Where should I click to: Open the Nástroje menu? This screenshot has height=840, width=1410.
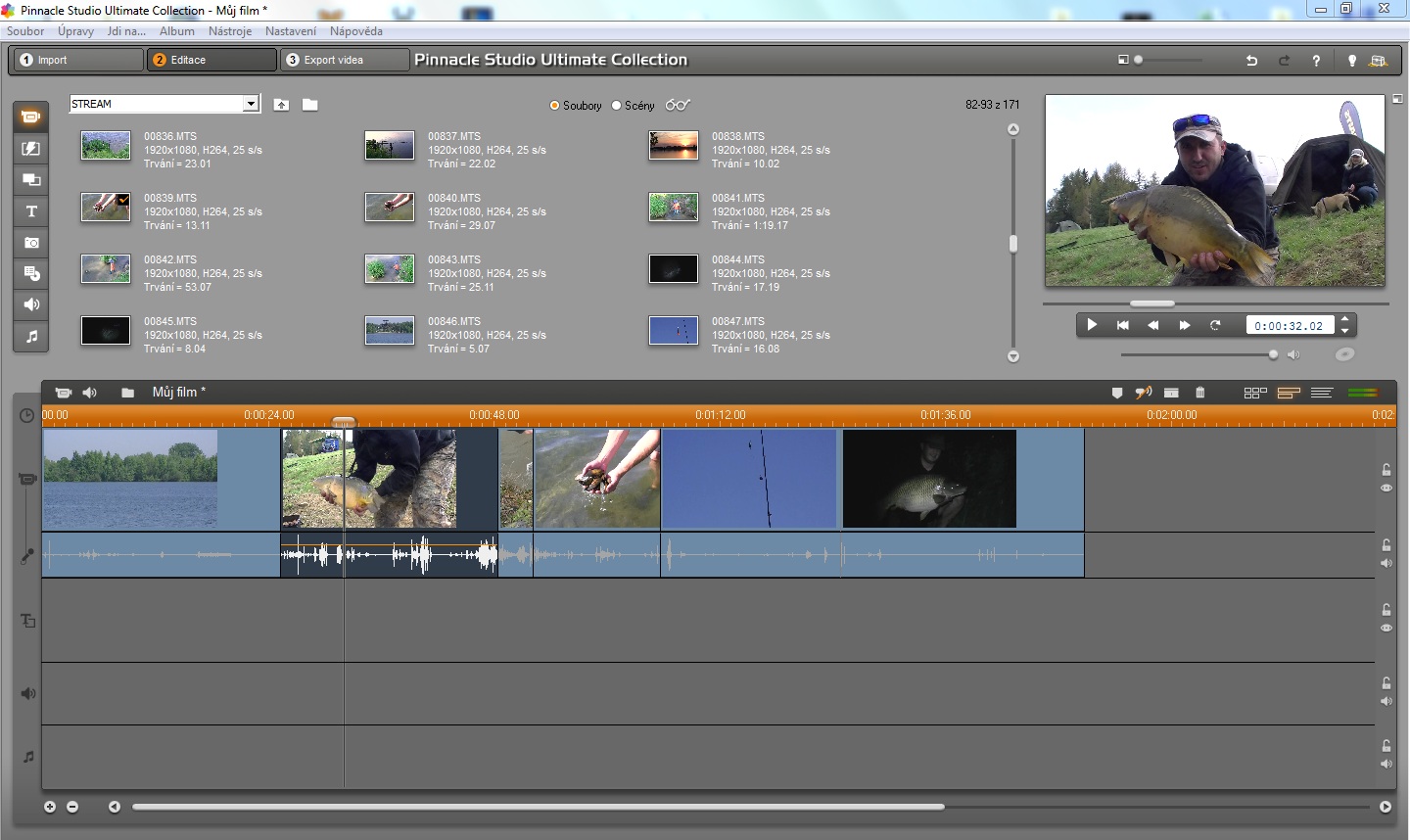(230, 31)
